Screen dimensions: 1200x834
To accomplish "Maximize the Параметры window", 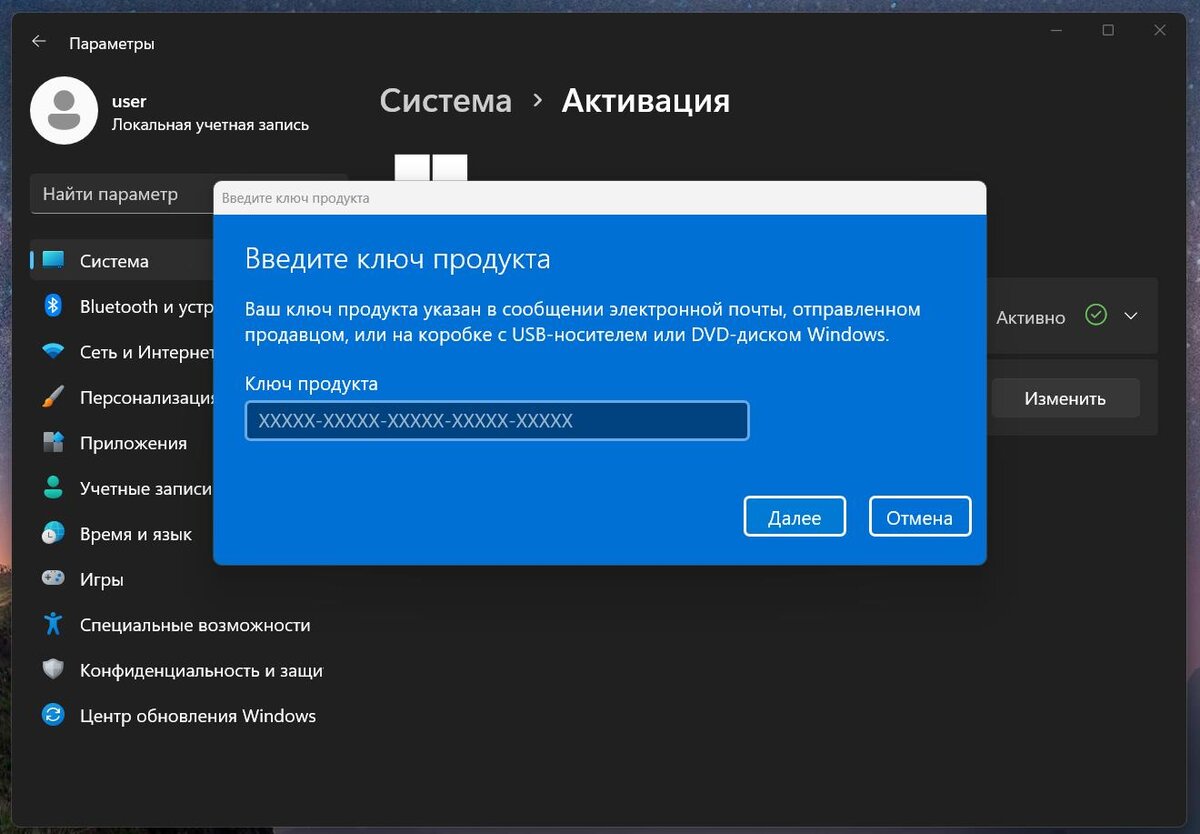I will pos(1108,31).
